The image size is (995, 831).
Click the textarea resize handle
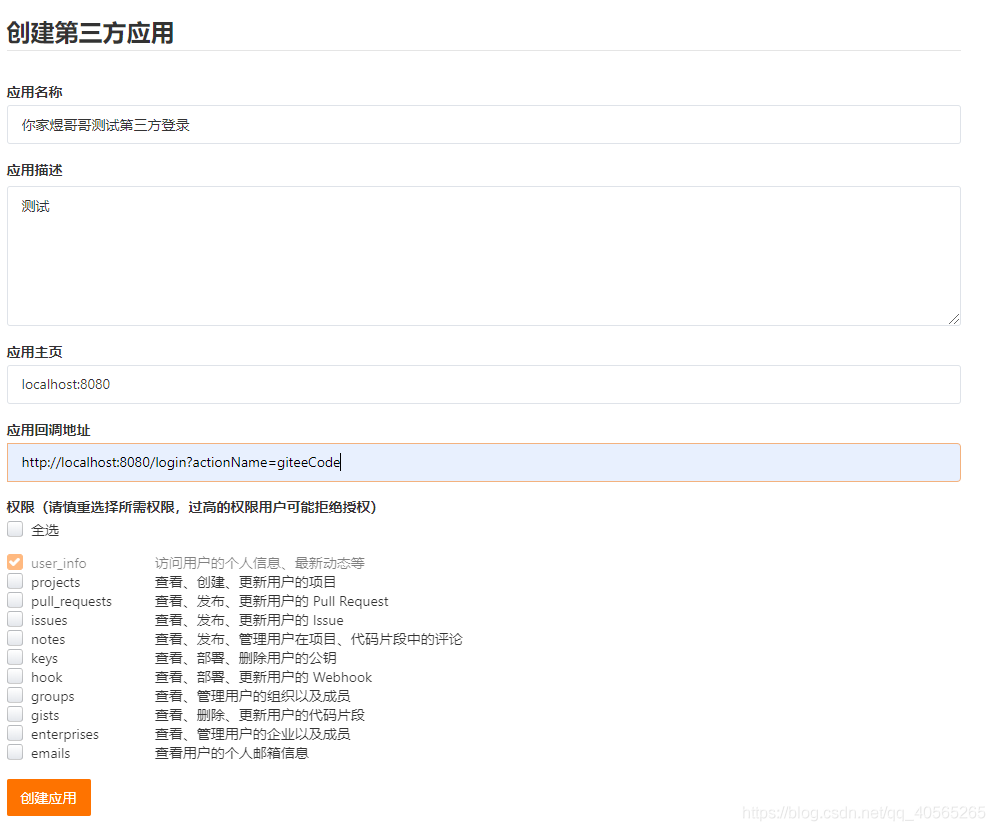point(953,320)
